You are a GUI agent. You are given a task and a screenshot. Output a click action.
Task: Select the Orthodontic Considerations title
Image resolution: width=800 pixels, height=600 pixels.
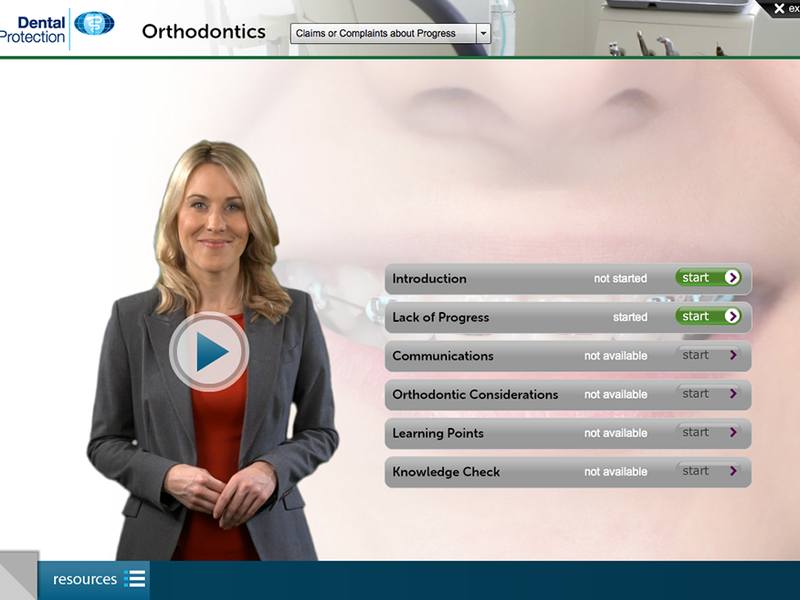475,395
